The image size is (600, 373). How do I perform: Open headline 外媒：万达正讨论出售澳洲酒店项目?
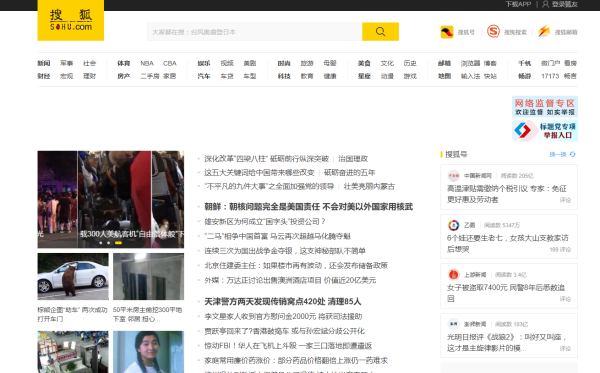[290, 280]
